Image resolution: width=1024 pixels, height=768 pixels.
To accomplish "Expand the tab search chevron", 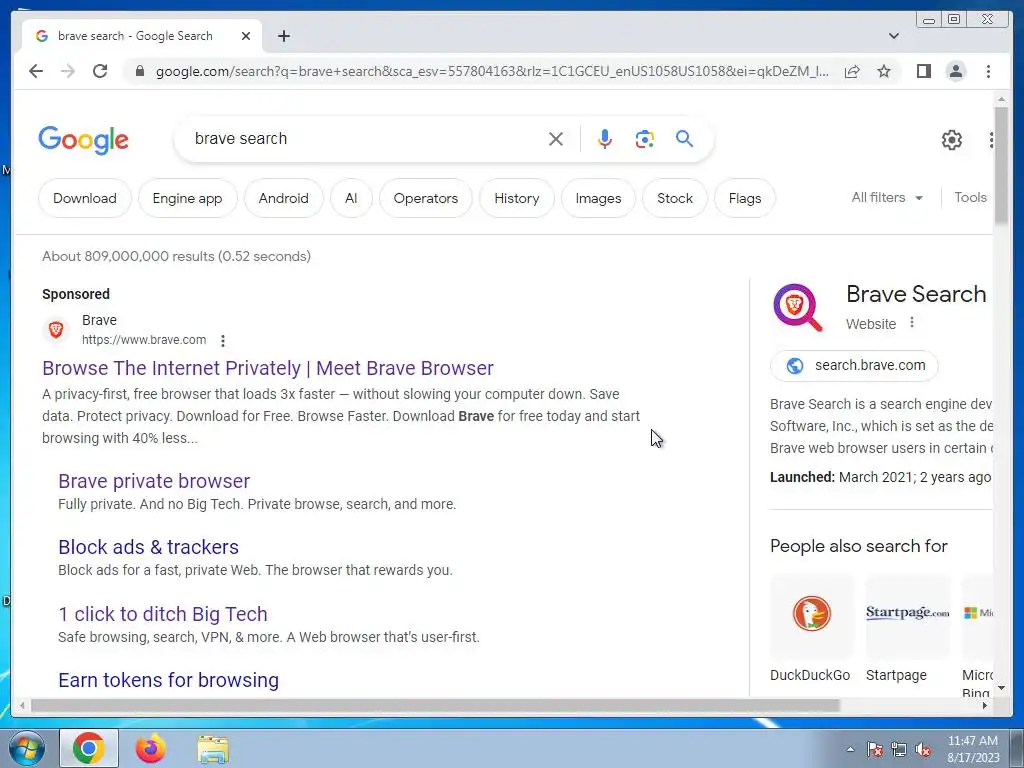I will (x=894, y=36).
